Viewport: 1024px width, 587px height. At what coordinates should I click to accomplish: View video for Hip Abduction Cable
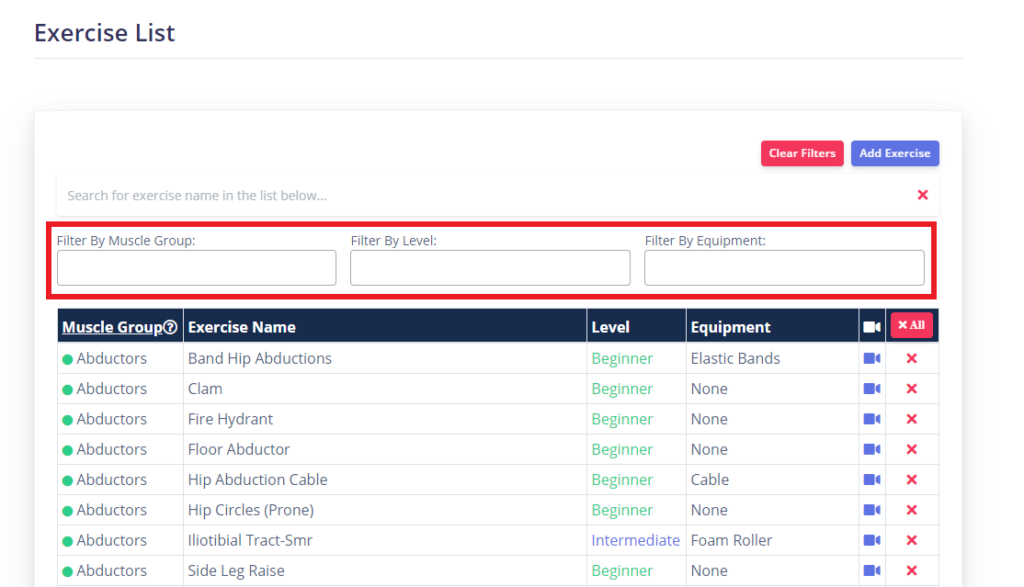(871, 479)
